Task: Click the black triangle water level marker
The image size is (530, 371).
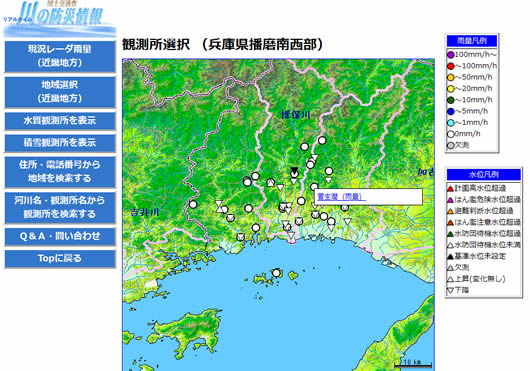Action: (294, 170)
